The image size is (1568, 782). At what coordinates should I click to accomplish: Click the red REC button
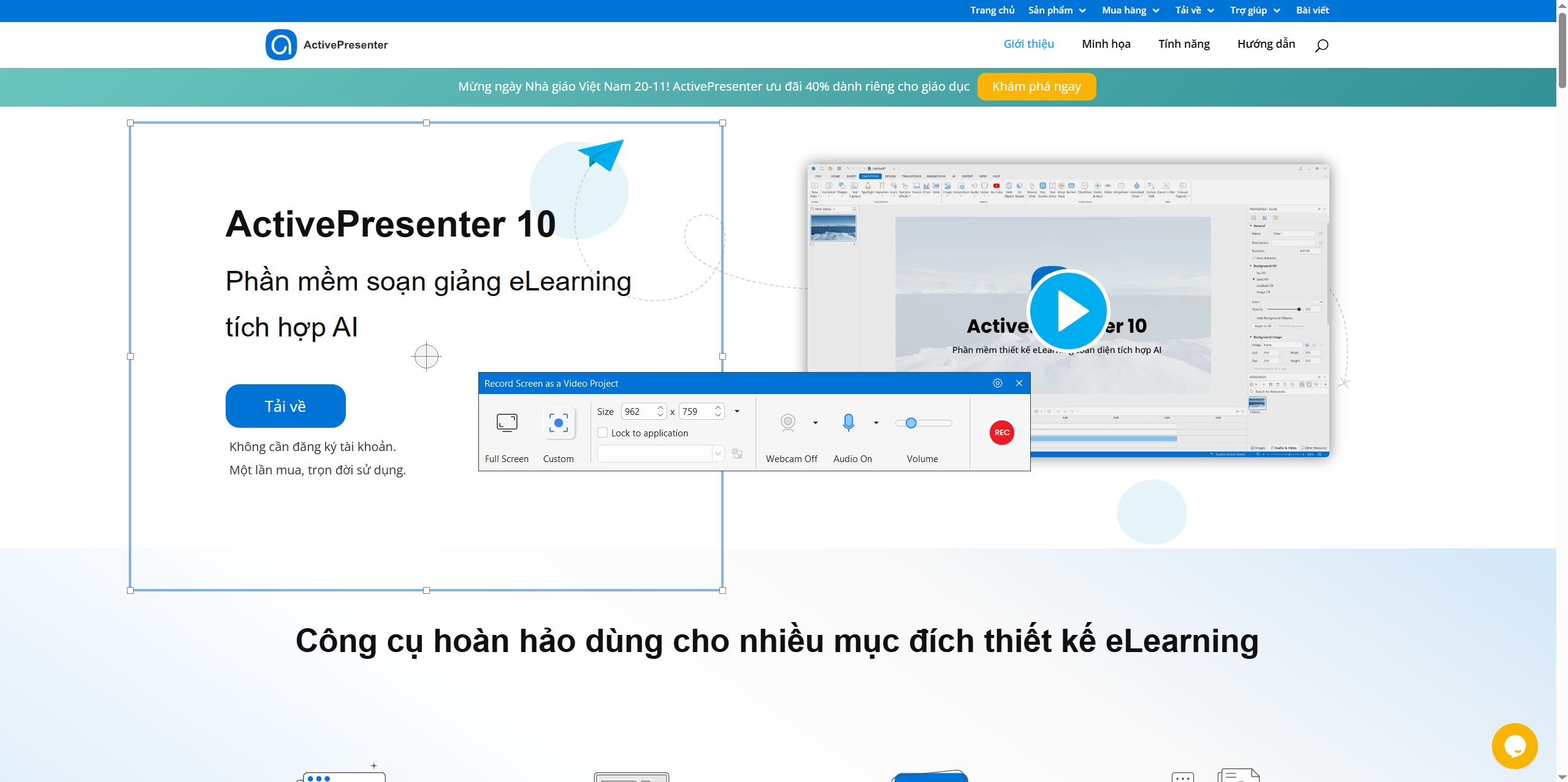pyautogui.click(x=1001, y=433)
